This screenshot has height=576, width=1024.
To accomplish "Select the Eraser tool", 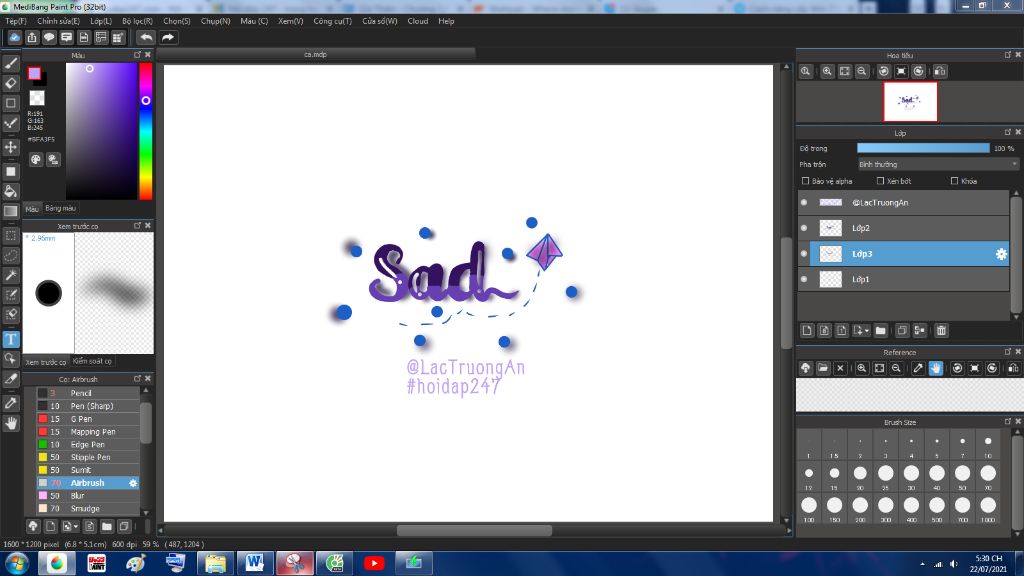I will [x=11, y=83].
